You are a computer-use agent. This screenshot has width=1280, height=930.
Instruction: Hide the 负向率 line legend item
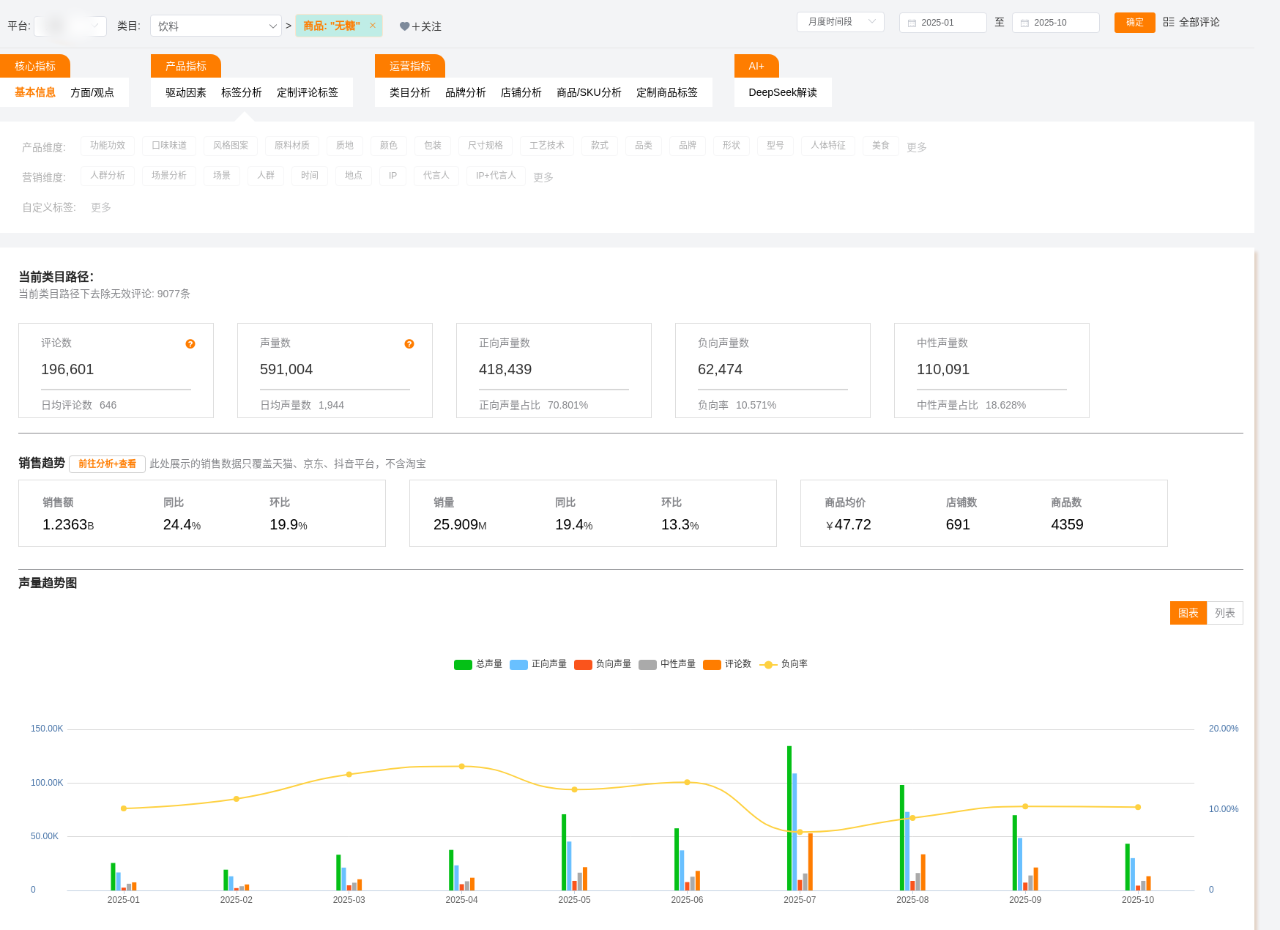[x=768, y=664]
